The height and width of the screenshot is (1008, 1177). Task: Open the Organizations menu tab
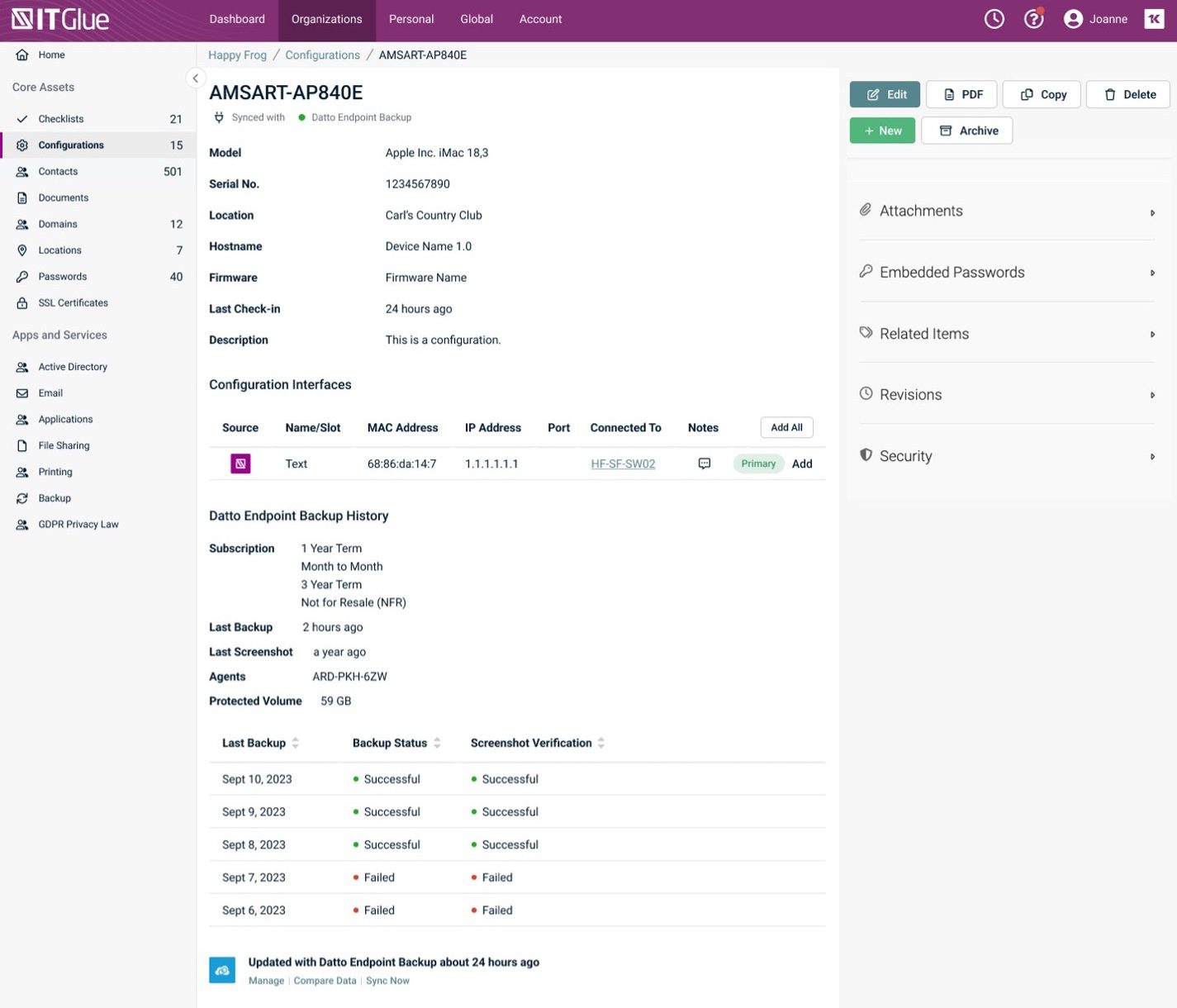(325, 18)
